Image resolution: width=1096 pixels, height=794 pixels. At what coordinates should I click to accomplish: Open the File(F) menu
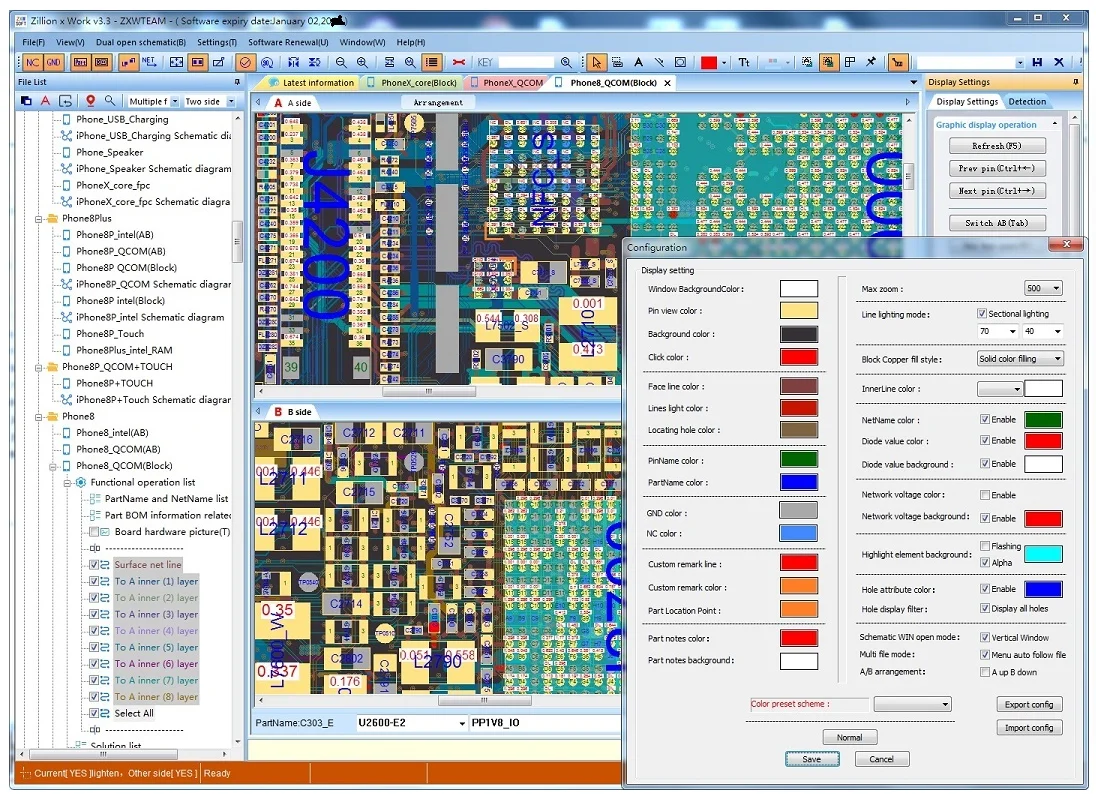(x=33, y=42)
